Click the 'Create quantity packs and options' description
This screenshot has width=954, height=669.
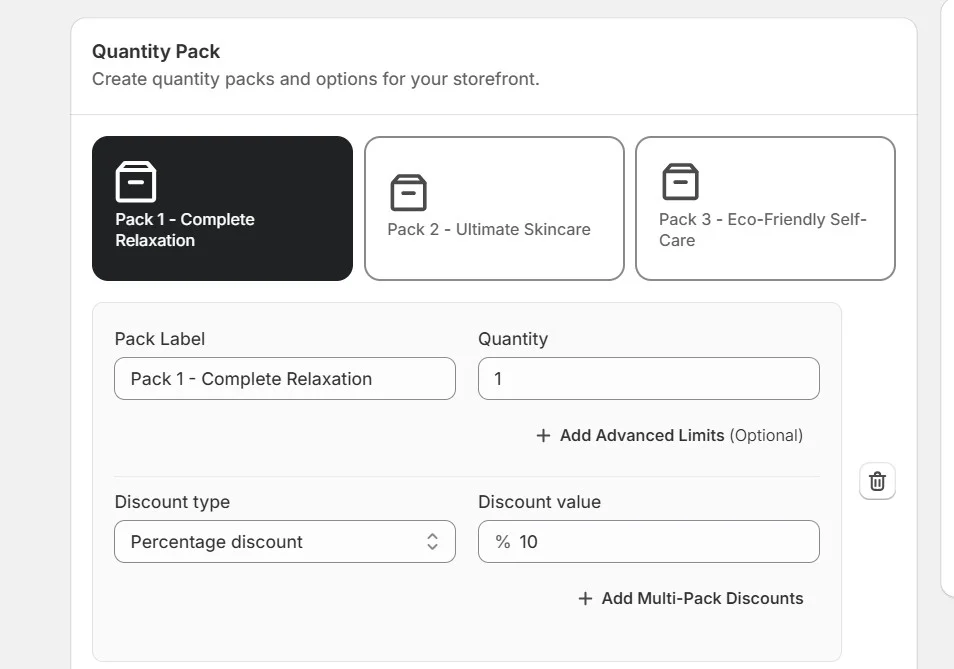click(x=316, y=79)
